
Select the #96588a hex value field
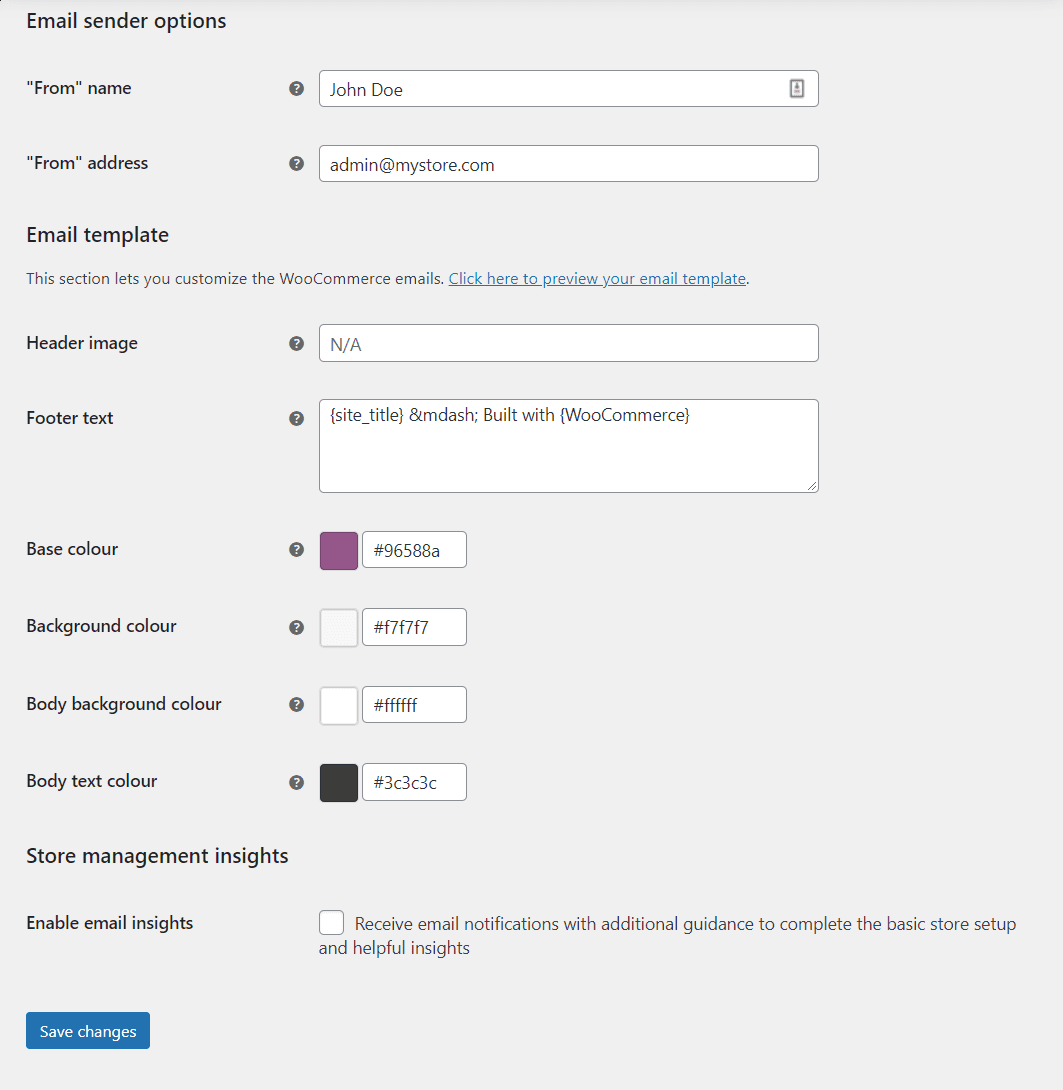[x=414, y=549]
